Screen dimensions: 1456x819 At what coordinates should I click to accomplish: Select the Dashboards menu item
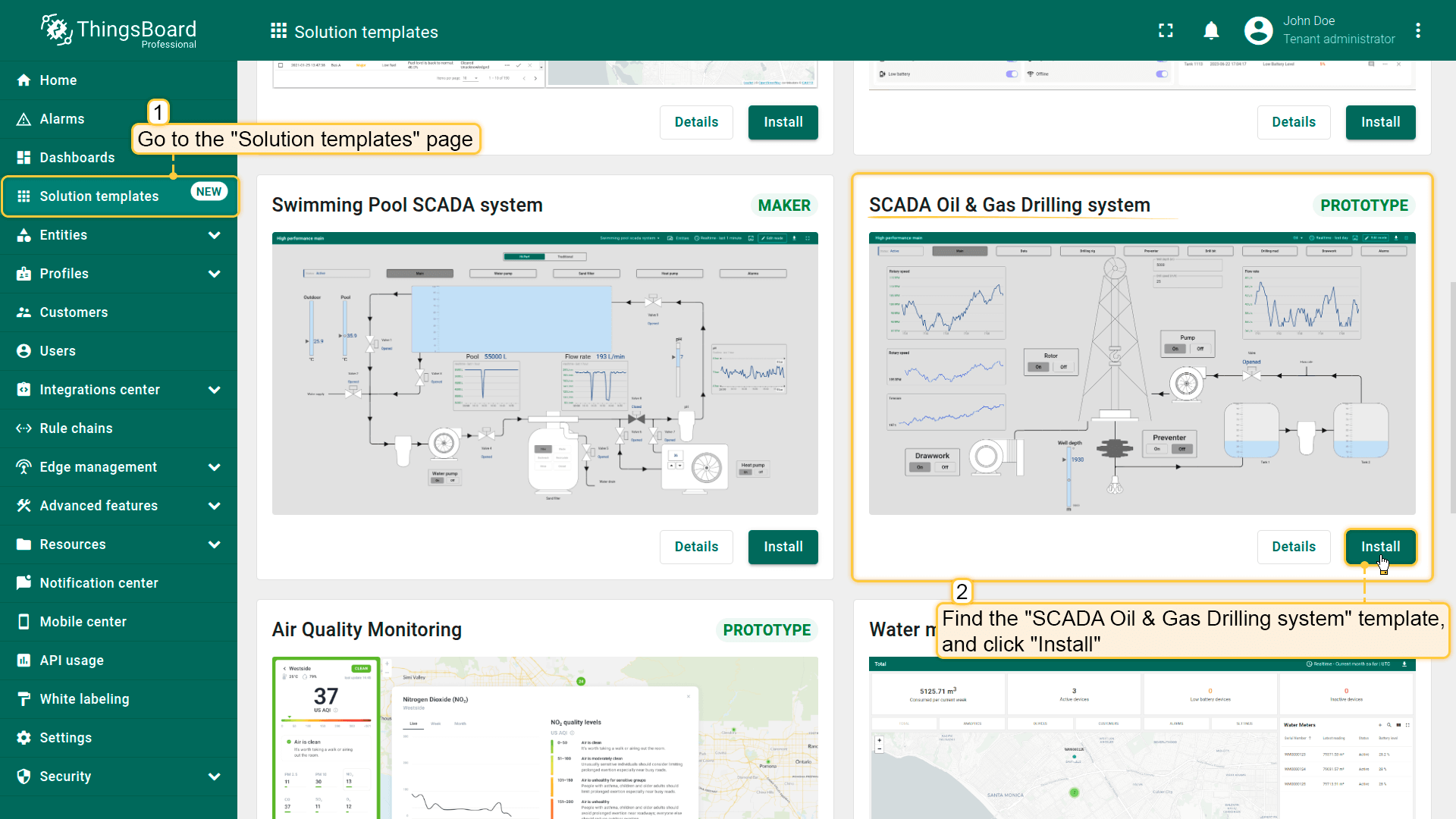[77, 158]
